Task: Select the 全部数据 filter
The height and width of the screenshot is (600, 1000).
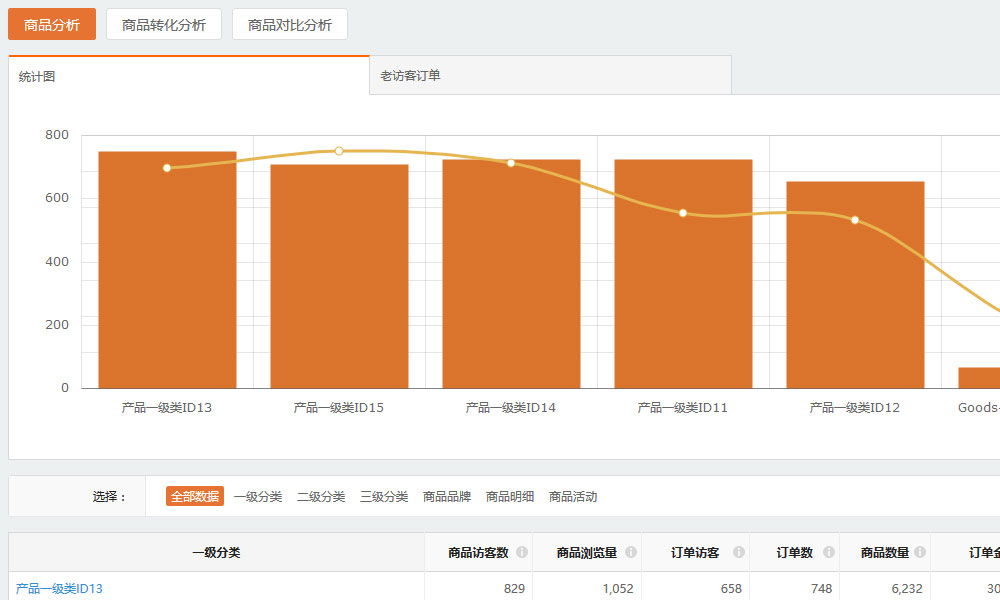Action: (x=195, y=496)
